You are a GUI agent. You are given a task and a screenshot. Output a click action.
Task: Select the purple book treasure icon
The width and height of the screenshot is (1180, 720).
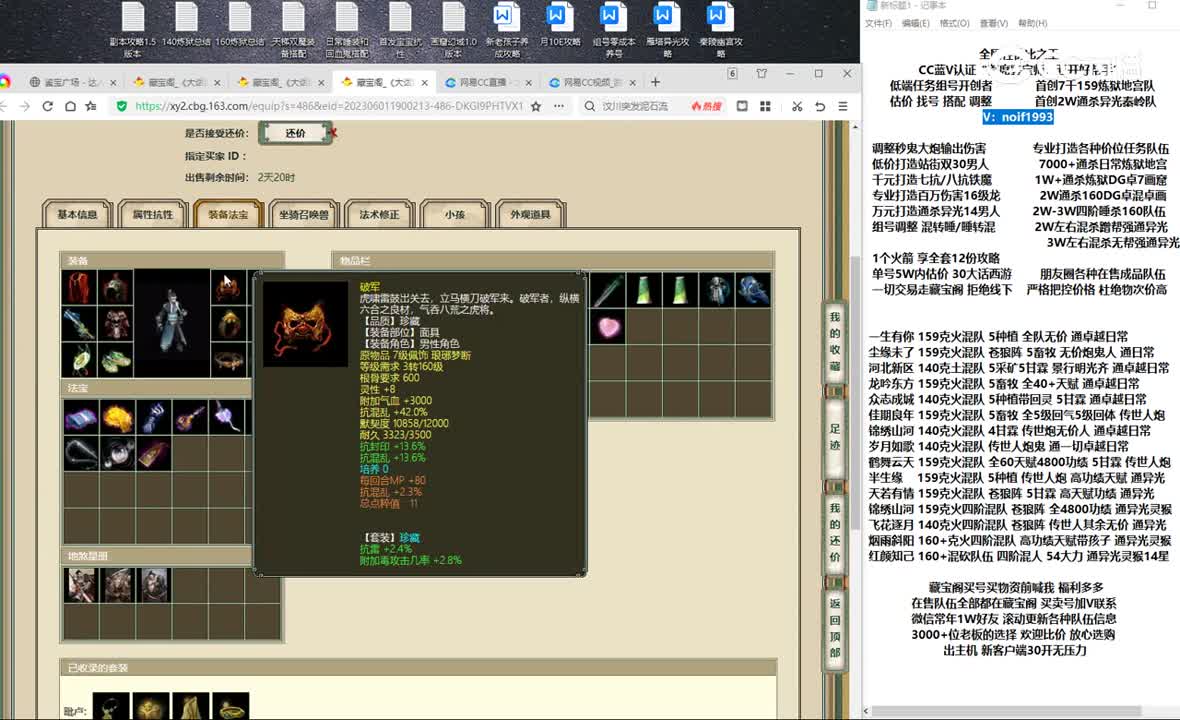click(x=81, y=417)
